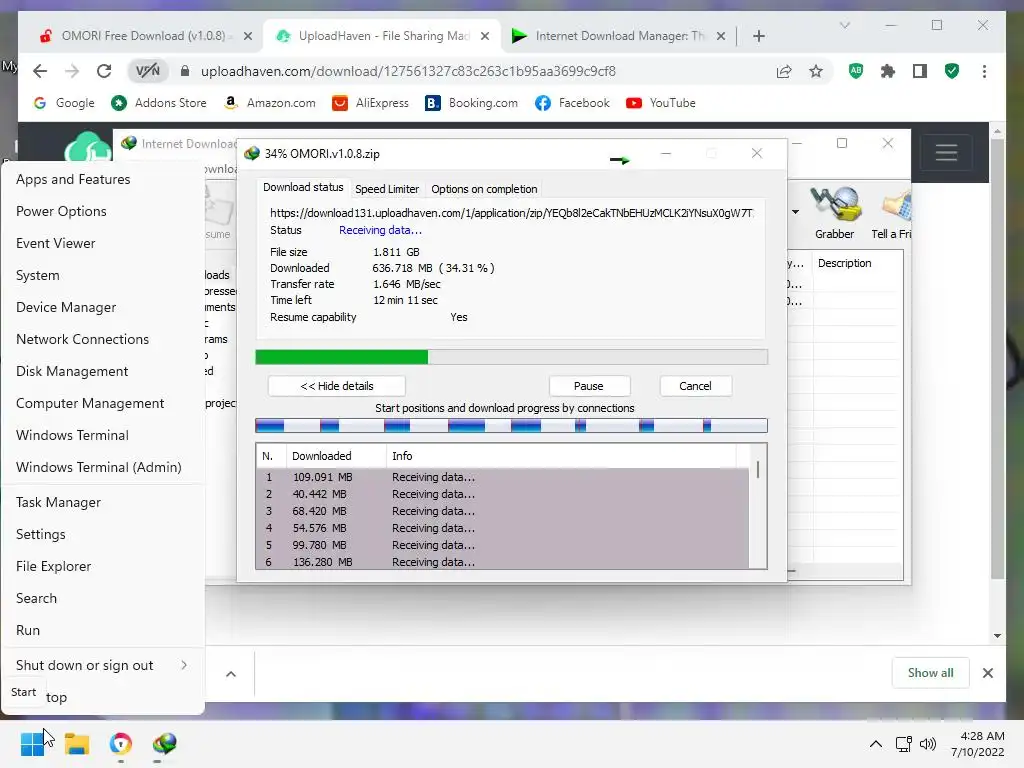Click the green shield extension icon
This screenshot has height=768, width=1024.
pyautogui.click(x=952, y=71)
